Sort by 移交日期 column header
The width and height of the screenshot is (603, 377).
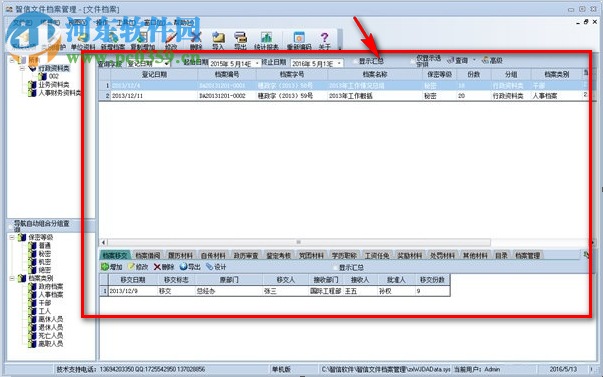tap(133, 280)
